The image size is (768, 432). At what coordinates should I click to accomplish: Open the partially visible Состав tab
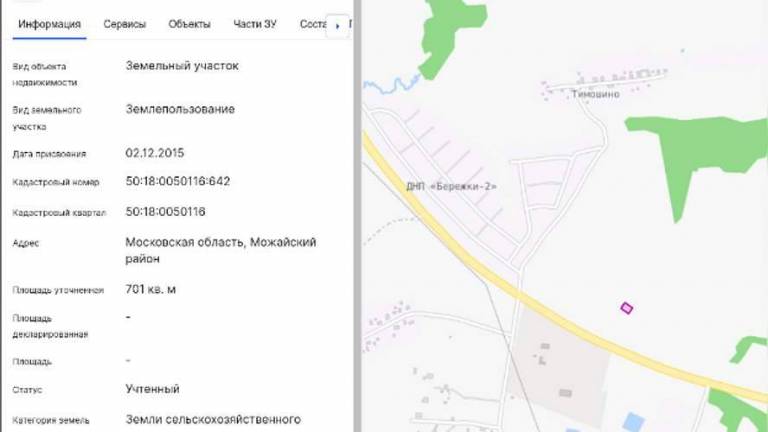[x=313, y=24]
